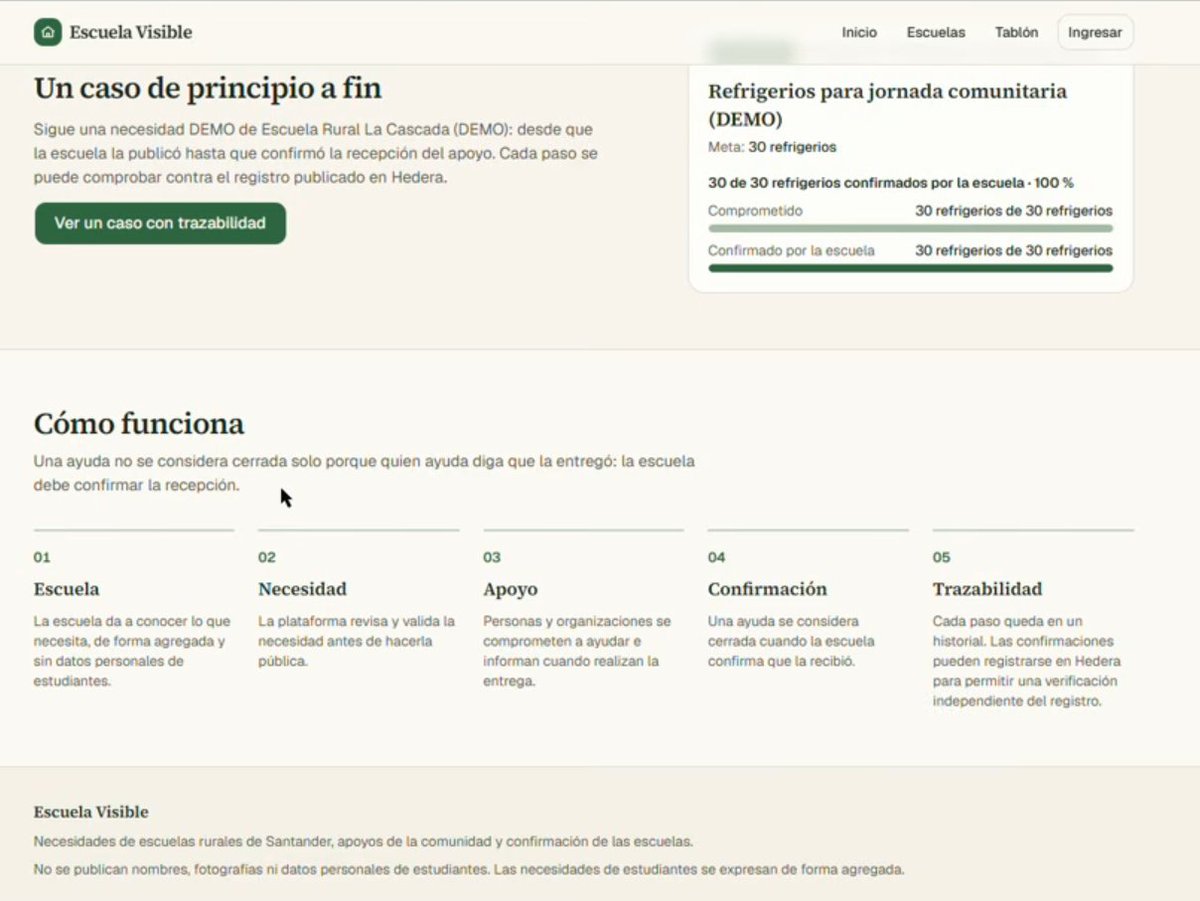The width and height of the screenshot is (1200, 901).
Task: Click the 'Confirmado por la escuela' label
Action: [791, 251]
